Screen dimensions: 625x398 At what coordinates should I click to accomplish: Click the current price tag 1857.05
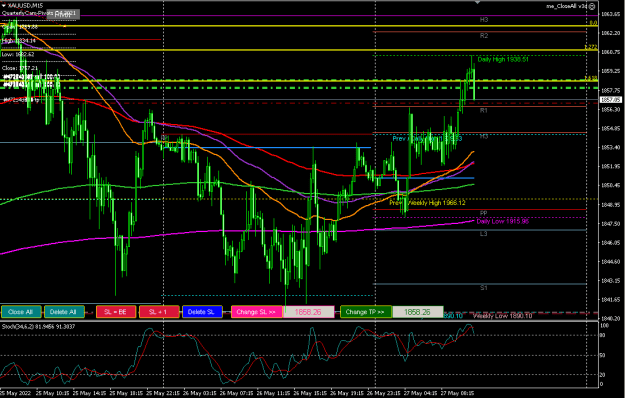click(611, 100)
